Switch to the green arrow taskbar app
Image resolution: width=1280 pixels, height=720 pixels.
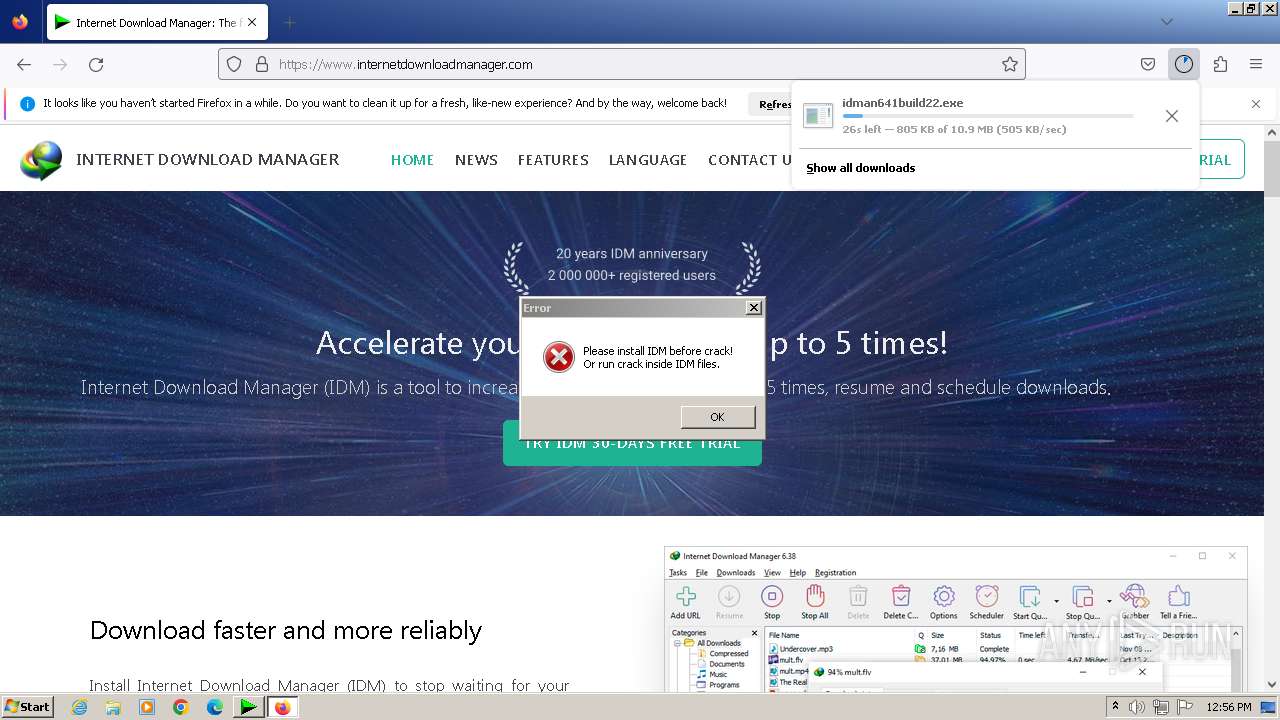[x=247, y=707]
